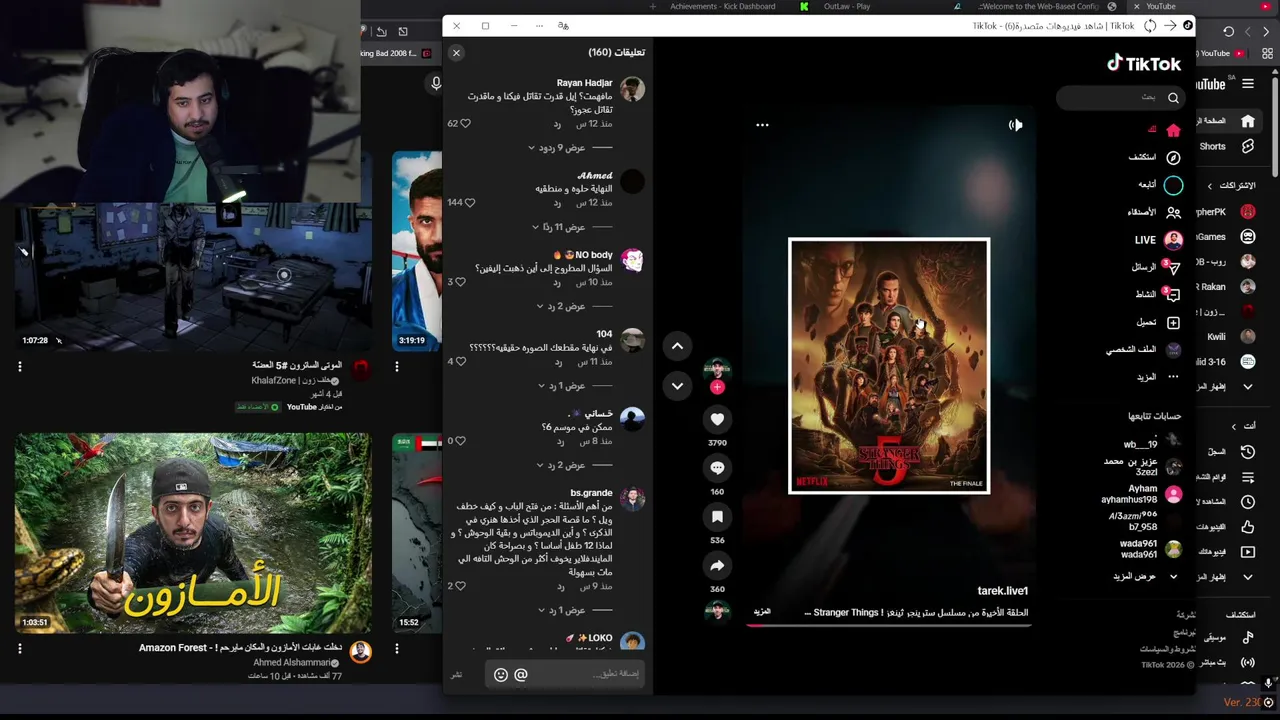Follow the creator with red plus badge
The image size is (1280, 720).
pyautogui.click(x=717, y=387)
